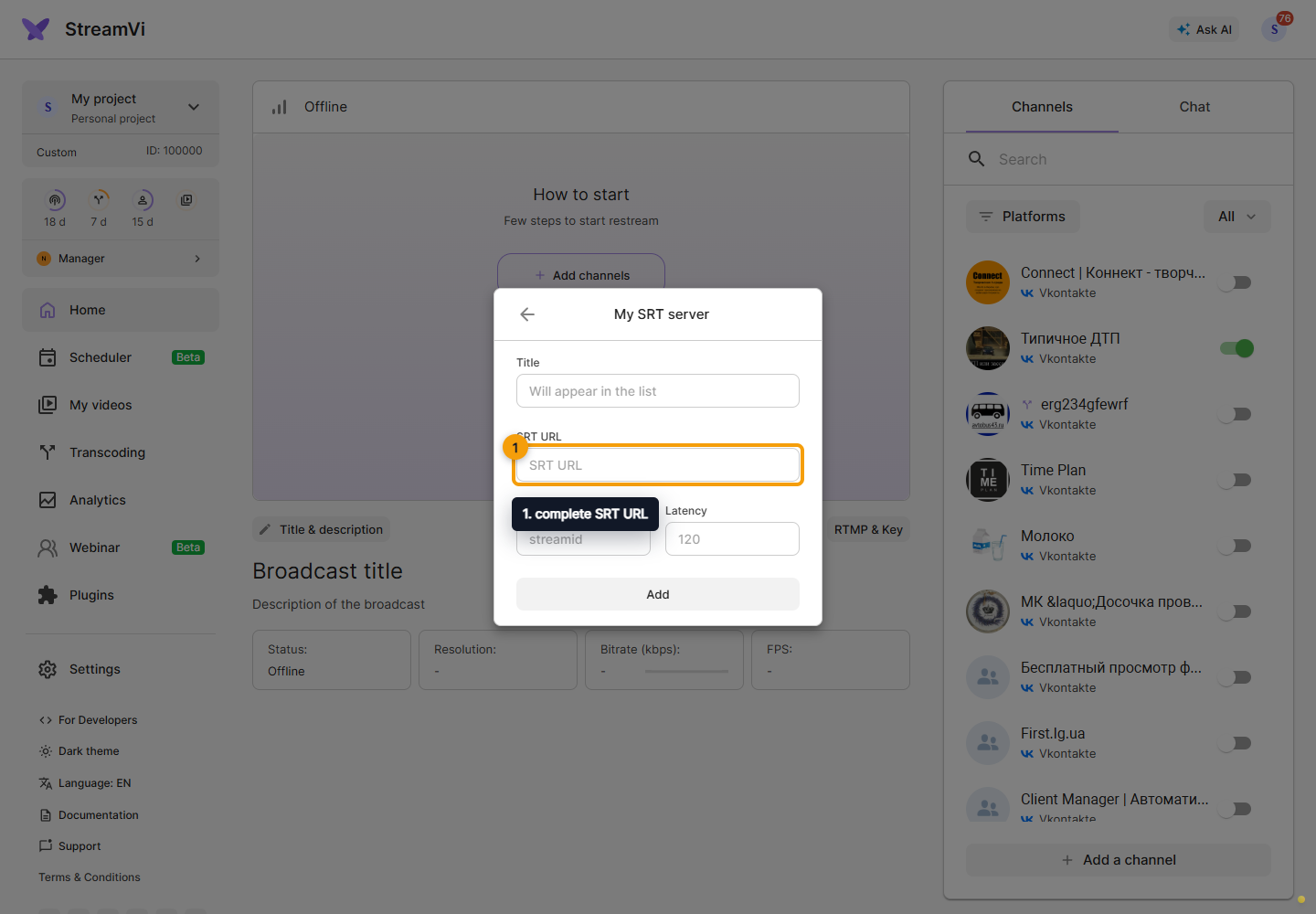The width and height of the screenshot is (1316, 914).
Task: Switch to the Channels tab
Action: coord(1042,107)
